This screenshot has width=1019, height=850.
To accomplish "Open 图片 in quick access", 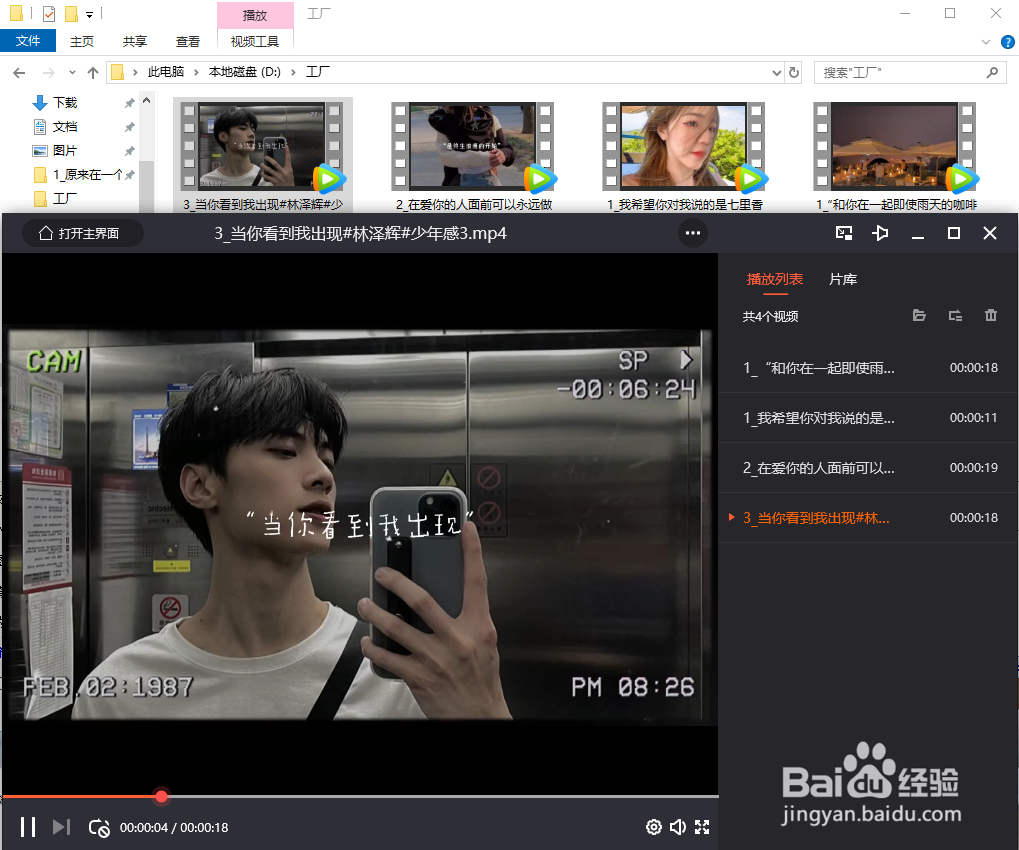I will [x=64, y=151].
